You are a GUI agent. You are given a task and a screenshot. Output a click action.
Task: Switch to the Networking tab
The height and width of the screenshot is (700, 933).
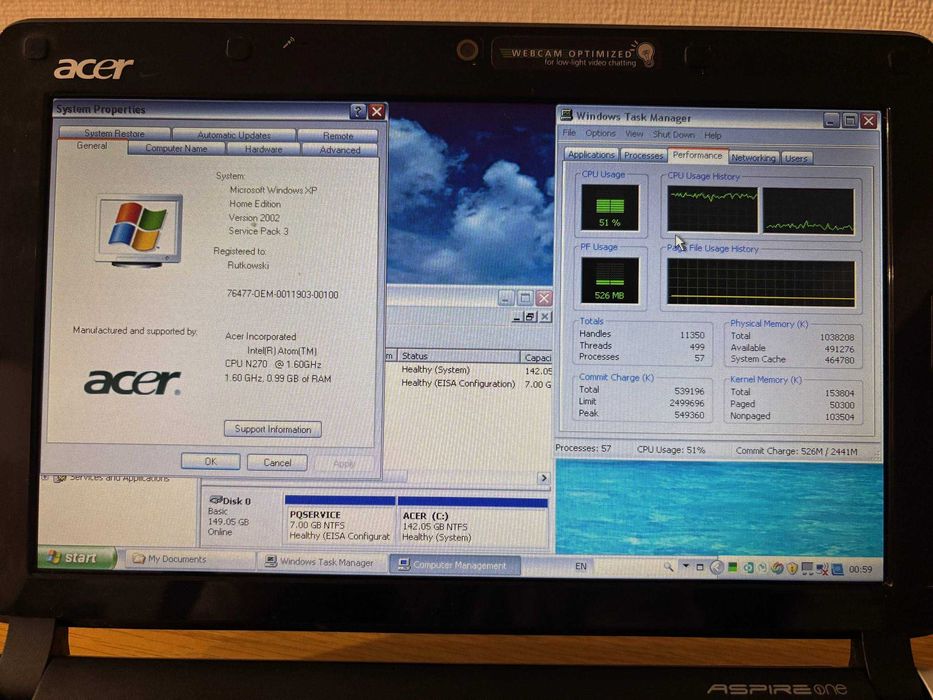753,158
